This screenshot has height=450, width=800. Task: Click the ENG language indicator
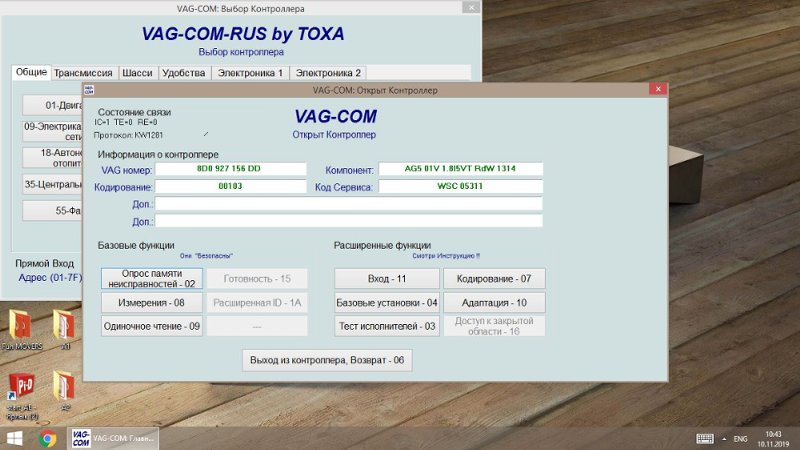(740, 439)
